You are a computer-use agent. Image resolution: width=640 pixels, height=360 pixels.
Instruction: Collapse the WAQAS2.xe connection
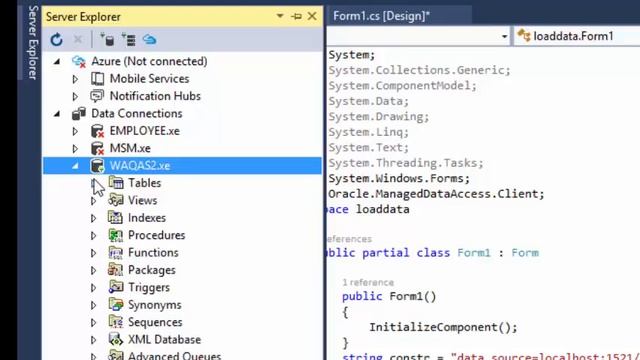[x=76, y=166]
